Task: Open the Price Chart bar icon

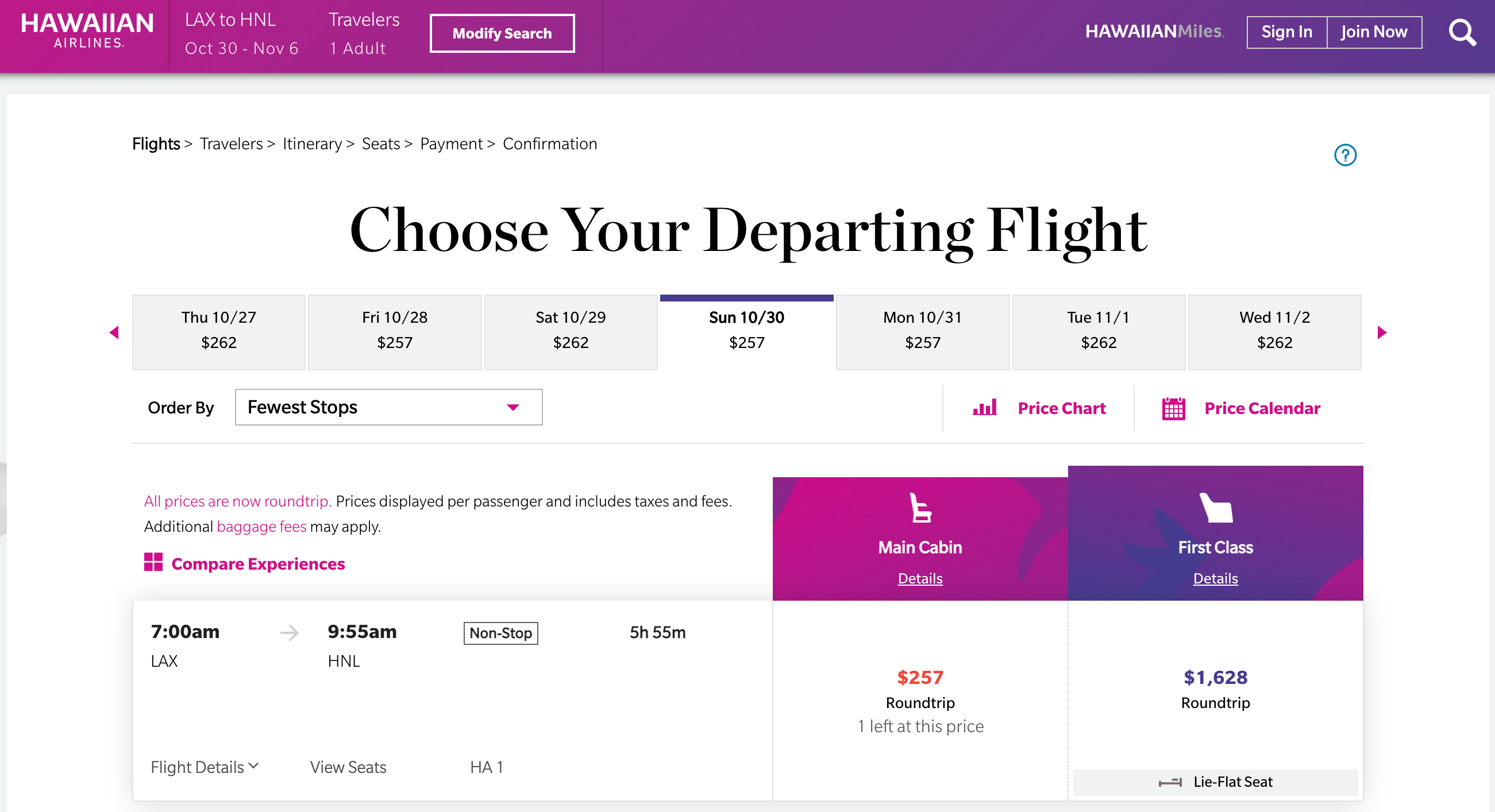Action: [984, 408]
